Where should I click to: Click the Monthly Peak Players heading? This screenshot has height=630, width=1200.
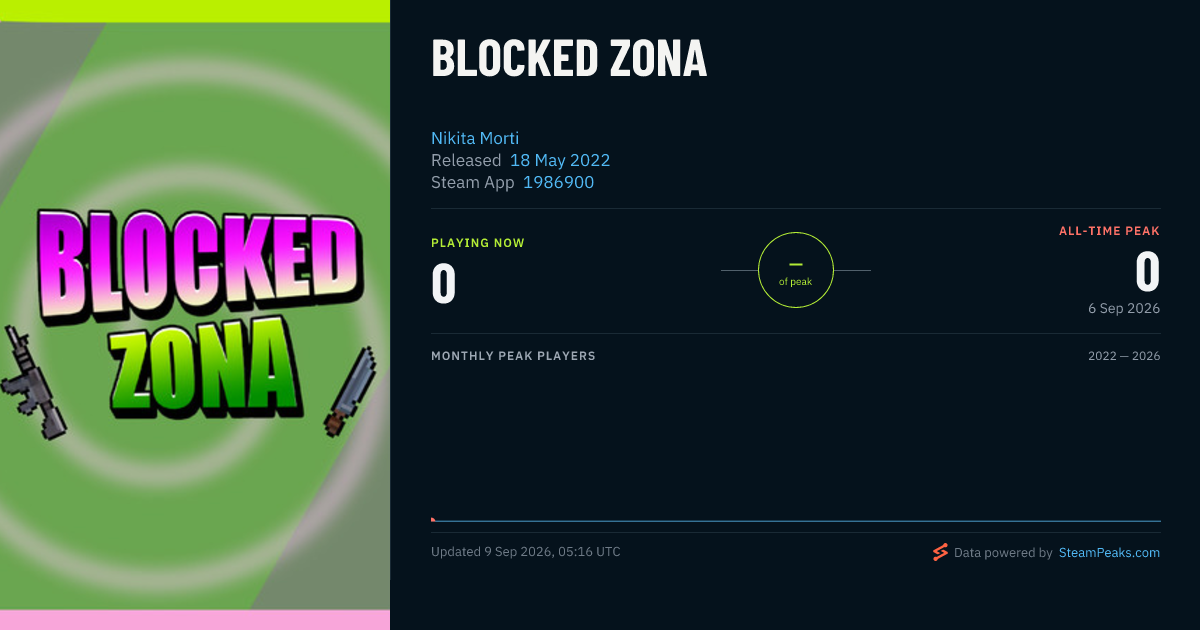tap(513, 356)
